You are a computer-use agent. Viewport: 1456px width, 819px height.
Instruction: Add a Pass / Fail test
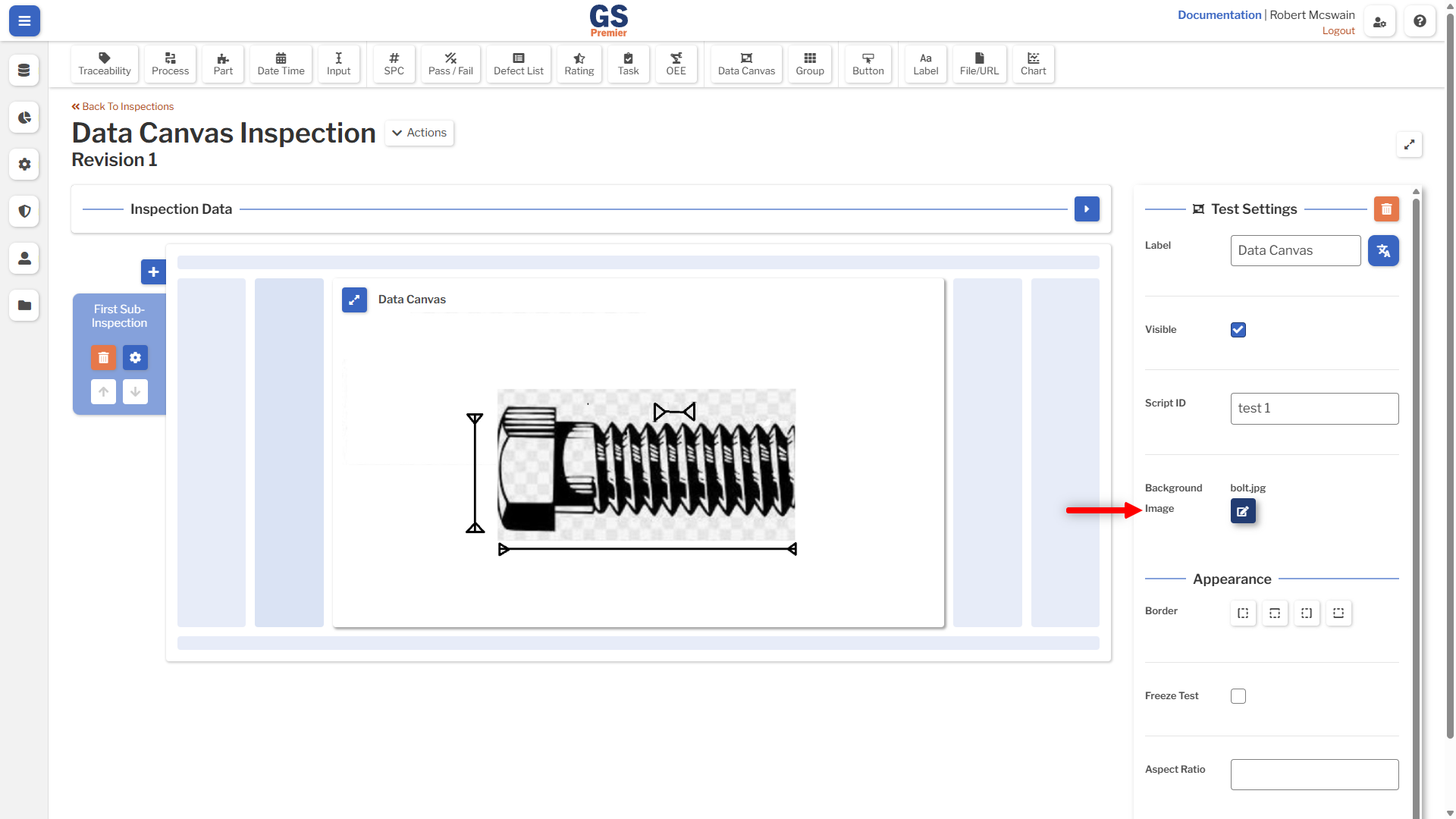click(450, 64)
